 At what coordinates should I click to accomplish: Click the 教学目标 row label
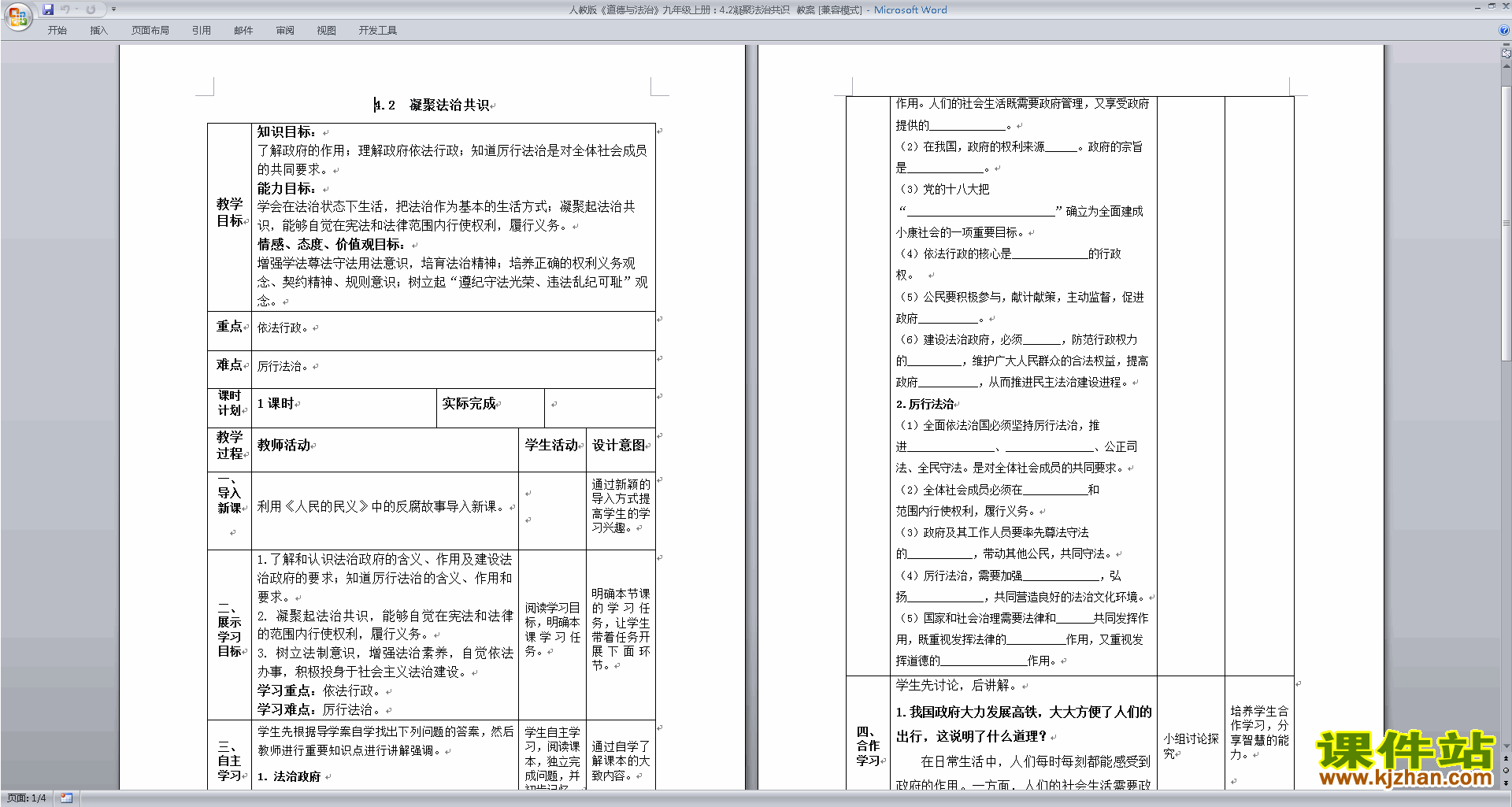[x=230, y=213]
